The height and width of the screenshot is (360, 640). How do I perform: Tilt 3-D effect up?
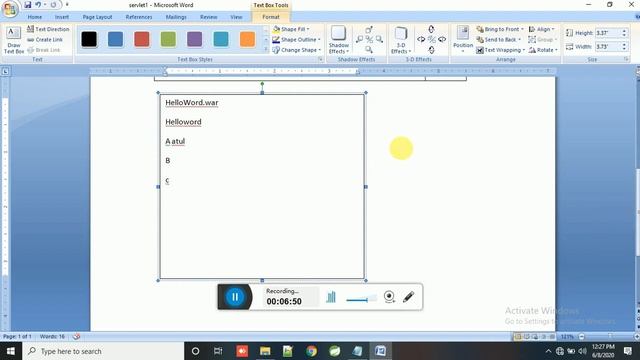pyautogui.click(x=431, y=29)
